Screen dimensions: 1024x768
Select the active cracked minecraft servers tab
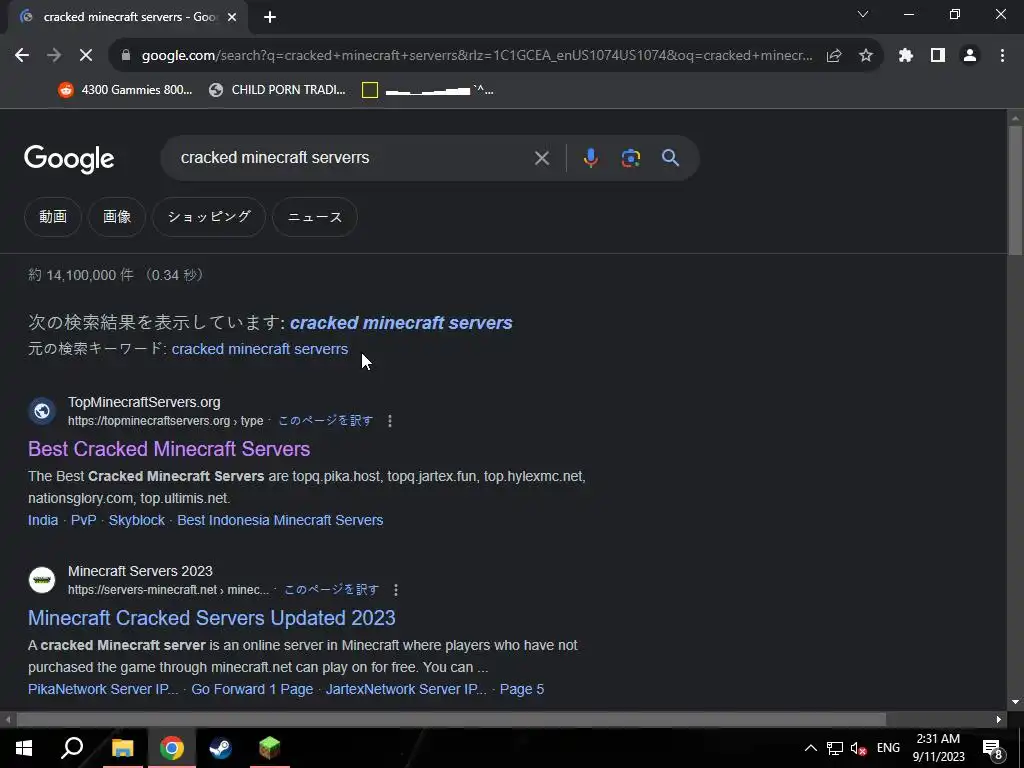127,17
